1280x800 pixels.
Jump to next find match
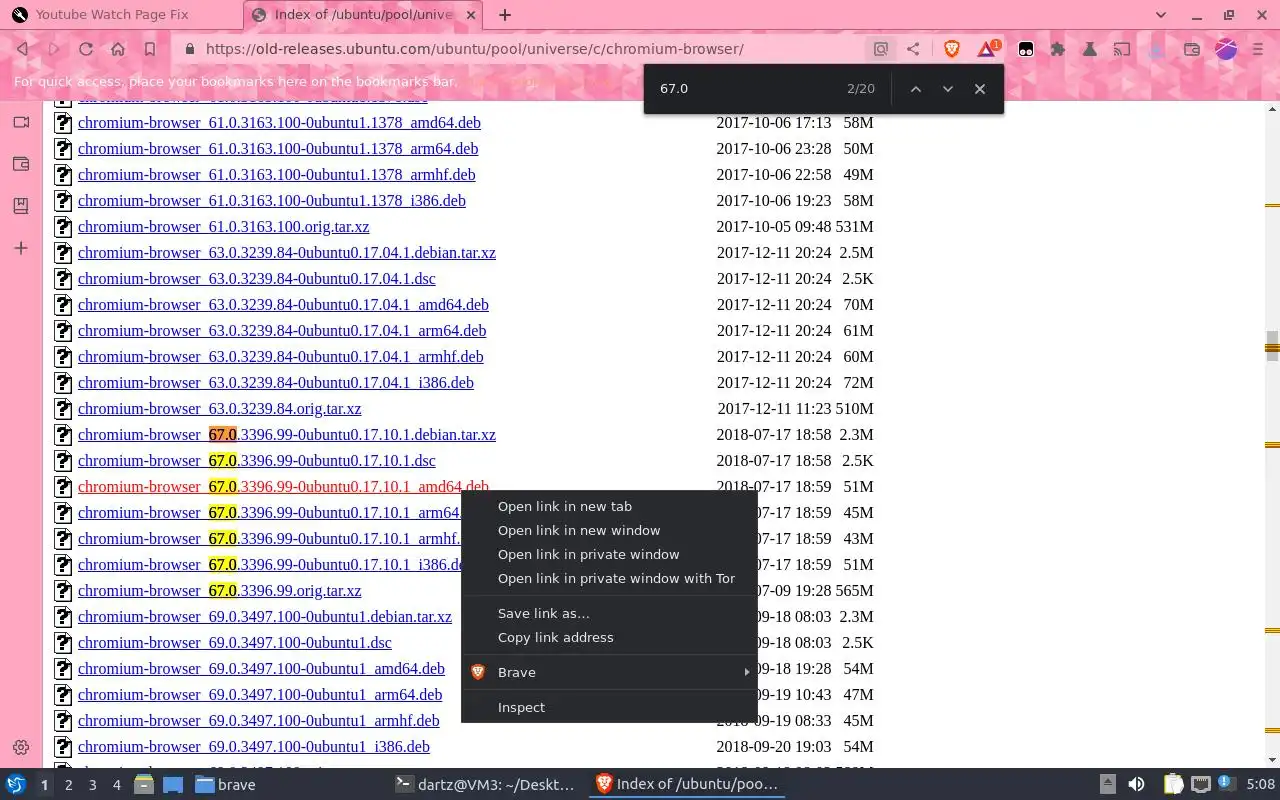tap(947, 89)
